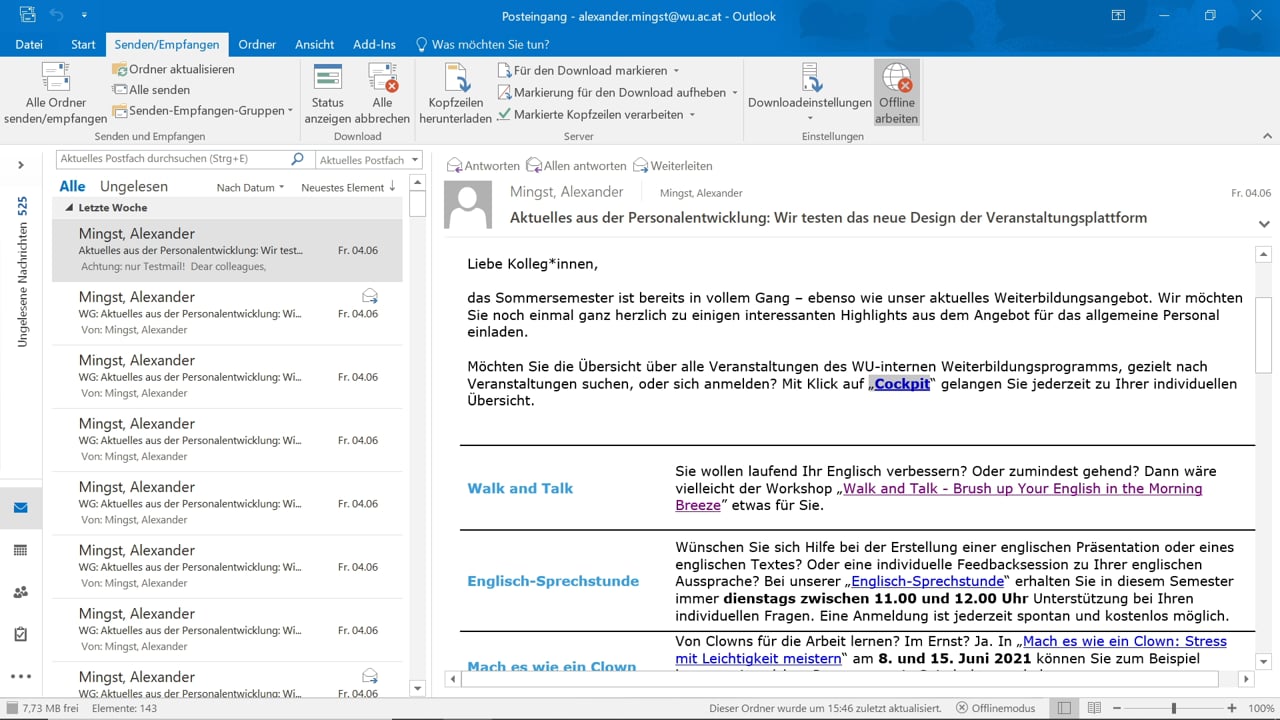Click Ordner aktualisieren in ribbon
Image resolution: width=1280 pixels, height=720 pixels.
(174, 69)
